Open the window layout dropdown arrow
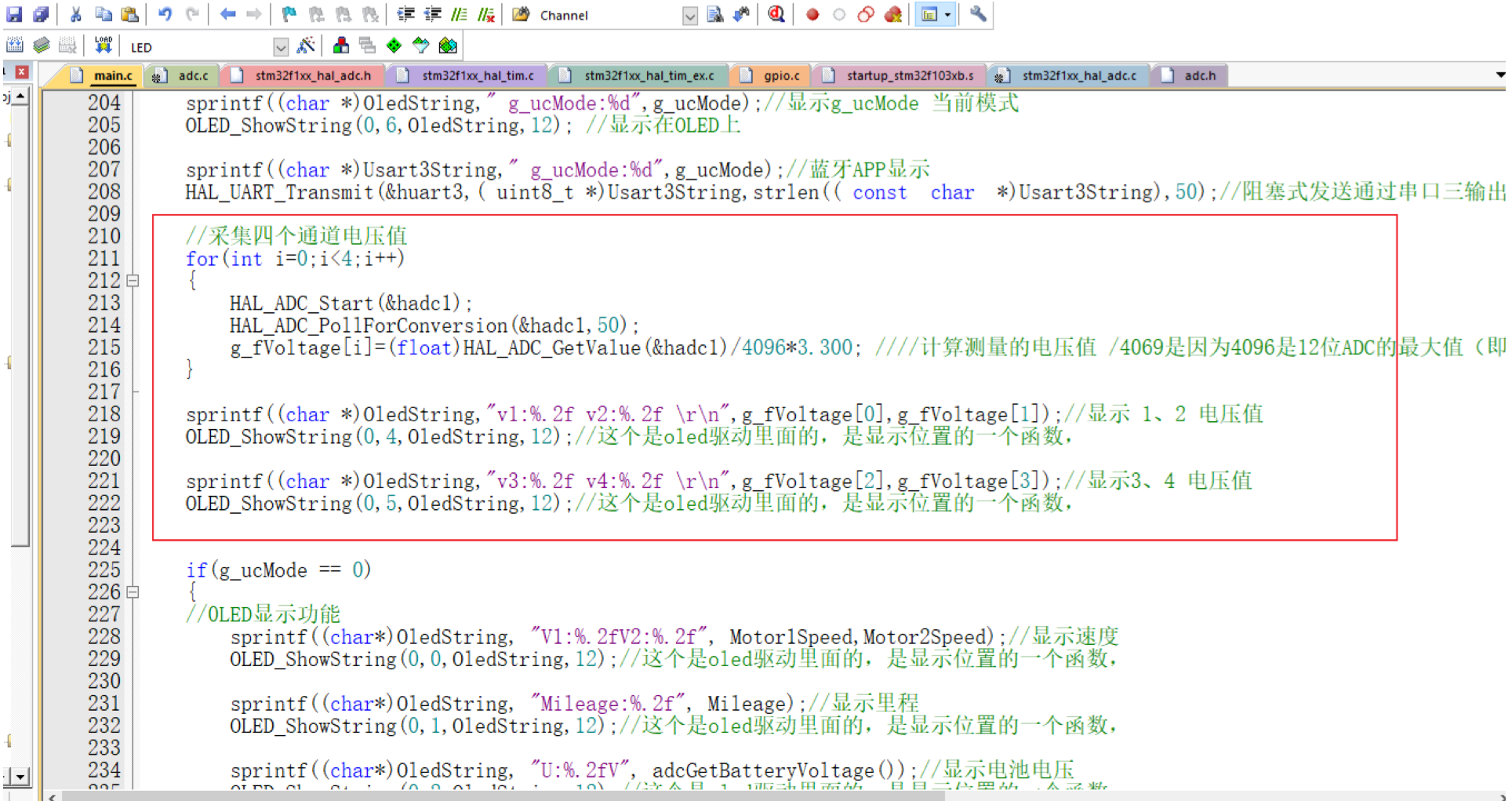The width and height of the screenshot is (1512, 801). pos(947,14)
